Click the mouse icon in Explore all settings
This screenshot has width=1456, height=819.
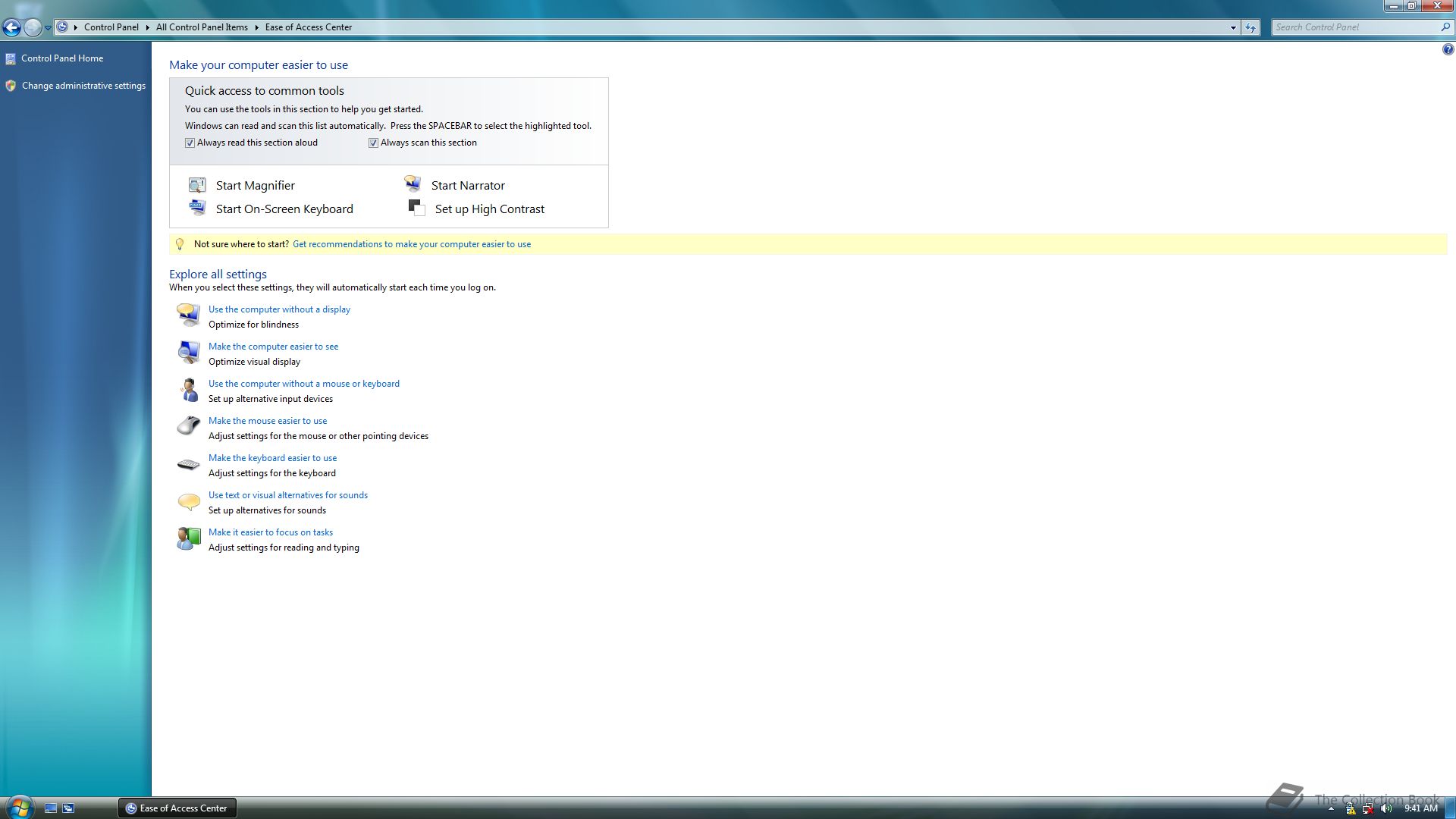click(188, 425)
